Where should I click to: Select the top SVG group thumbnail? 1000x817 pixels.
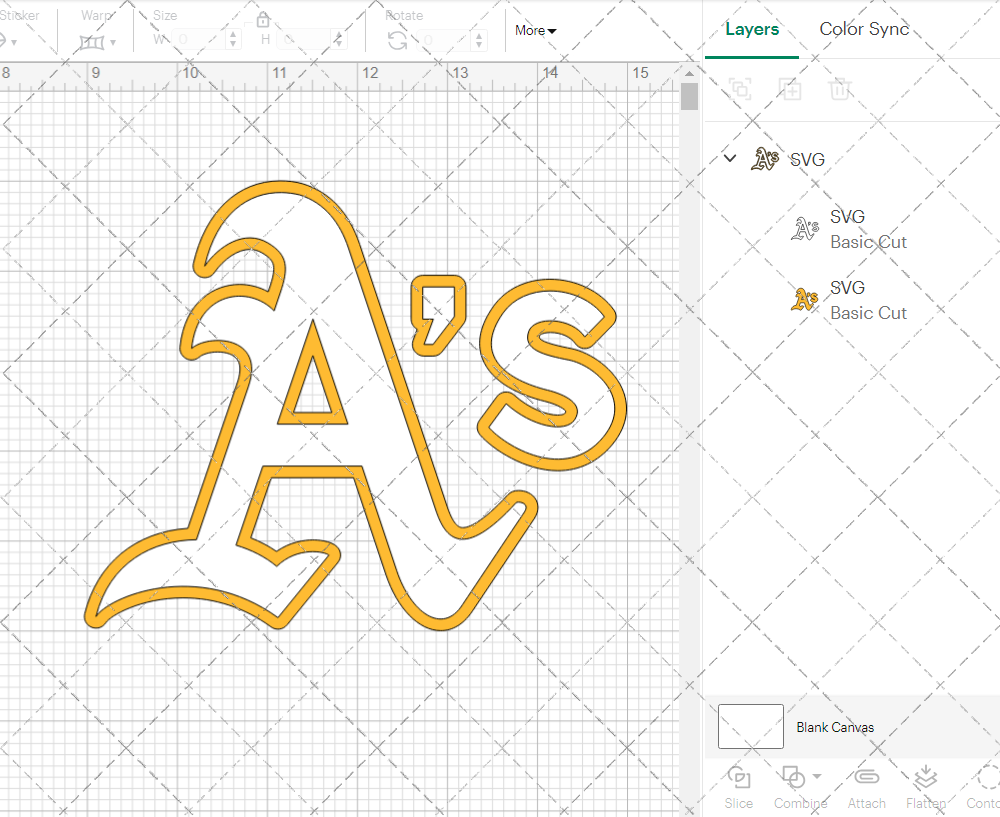point(765,159)
